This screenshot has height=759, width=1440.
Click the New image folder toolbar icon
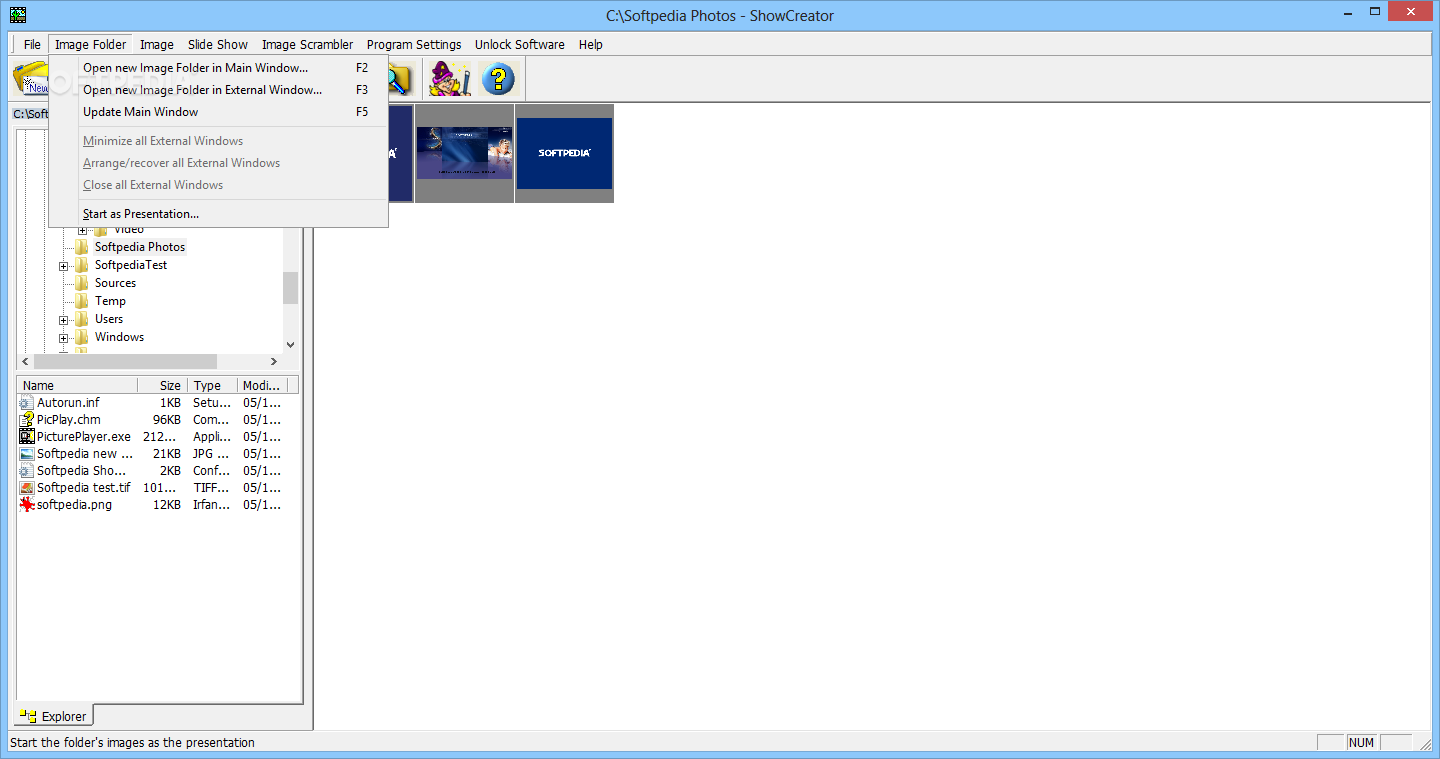pyautogui.click(x=30, y=78)
